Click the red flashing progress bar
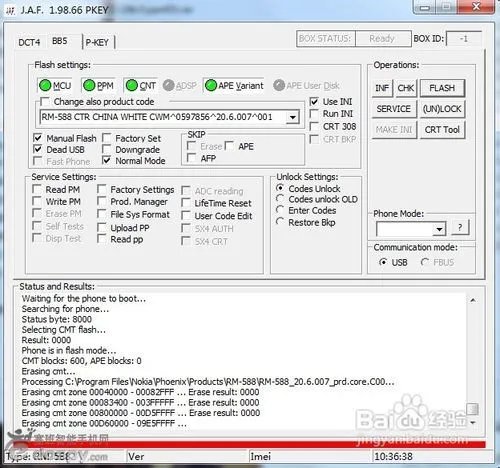 point(250,444)
